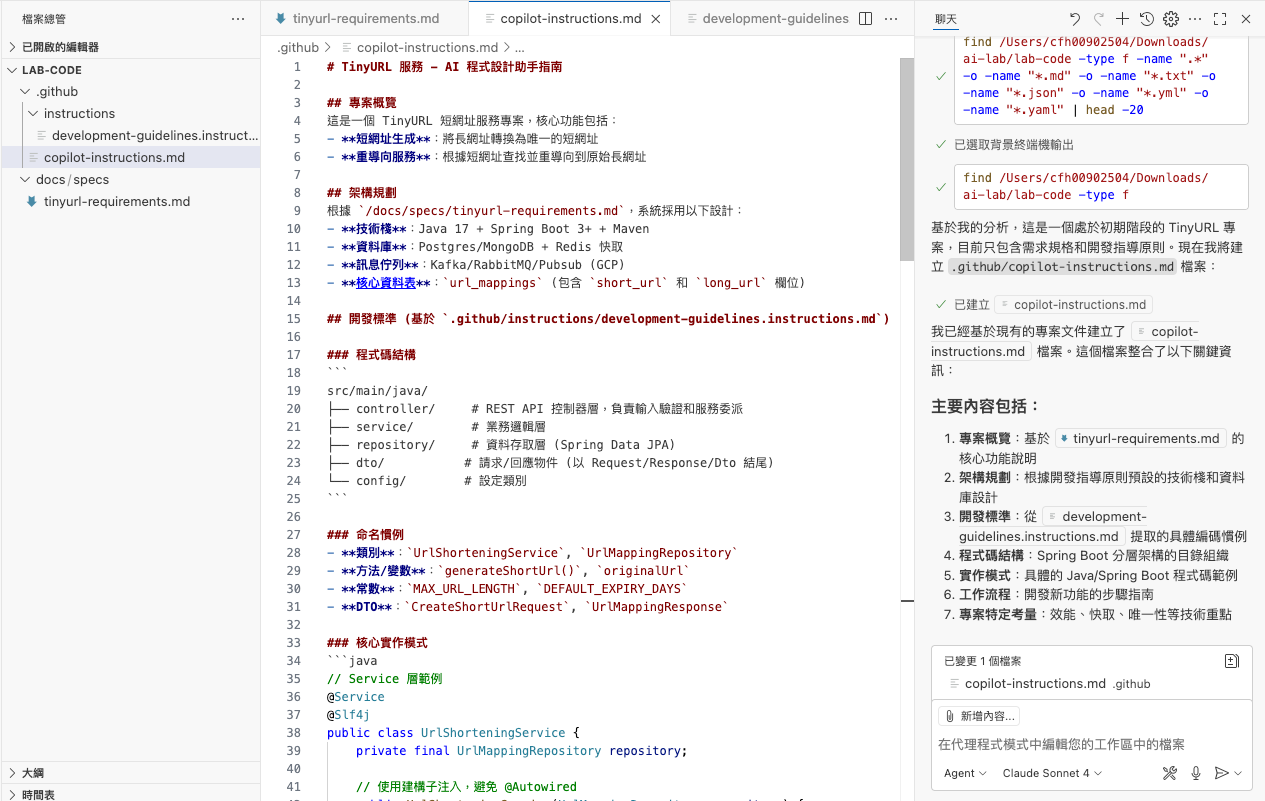Click the 新增內容... attach context button
This screenshot has width=1265, height=801.
click(x=979, y=716)
